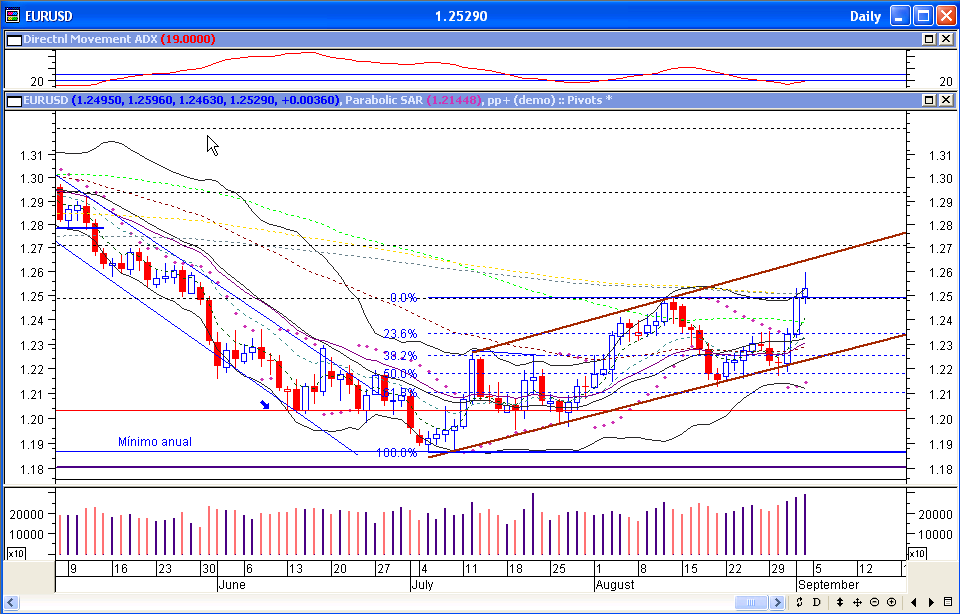960x614 pixels.
Task: Click the window layout icon at toolbar end
Action: tap(948, 602)
